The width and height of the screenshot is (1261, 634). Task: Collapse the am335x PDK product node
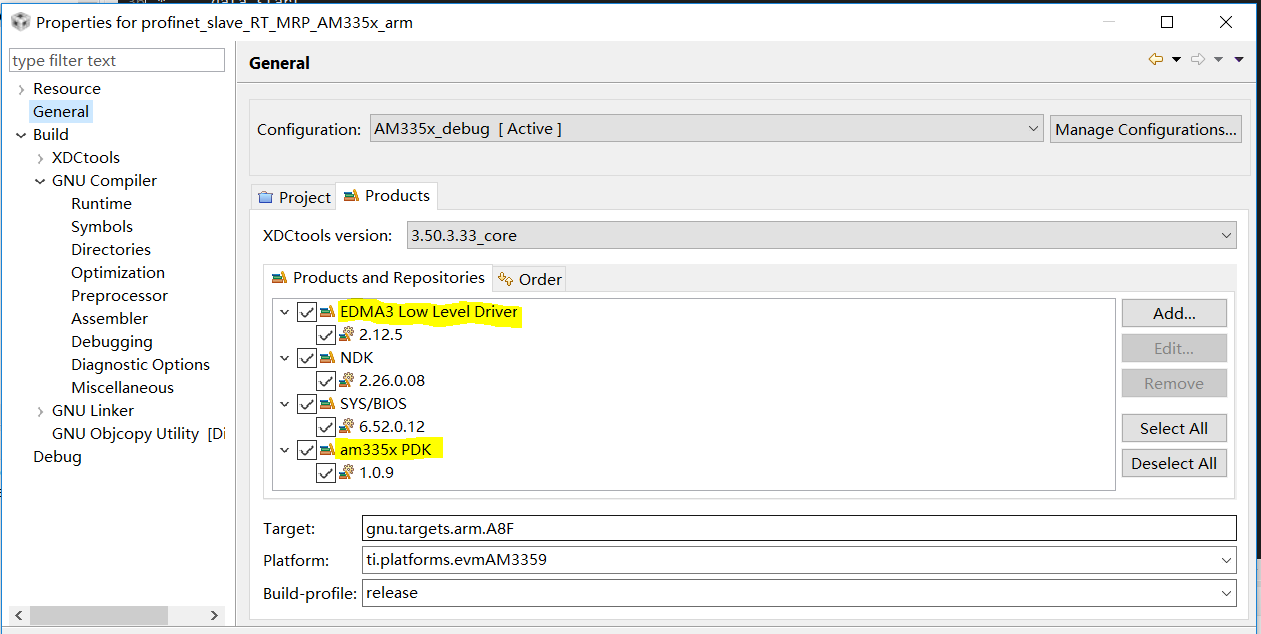(x=285, y=450)
